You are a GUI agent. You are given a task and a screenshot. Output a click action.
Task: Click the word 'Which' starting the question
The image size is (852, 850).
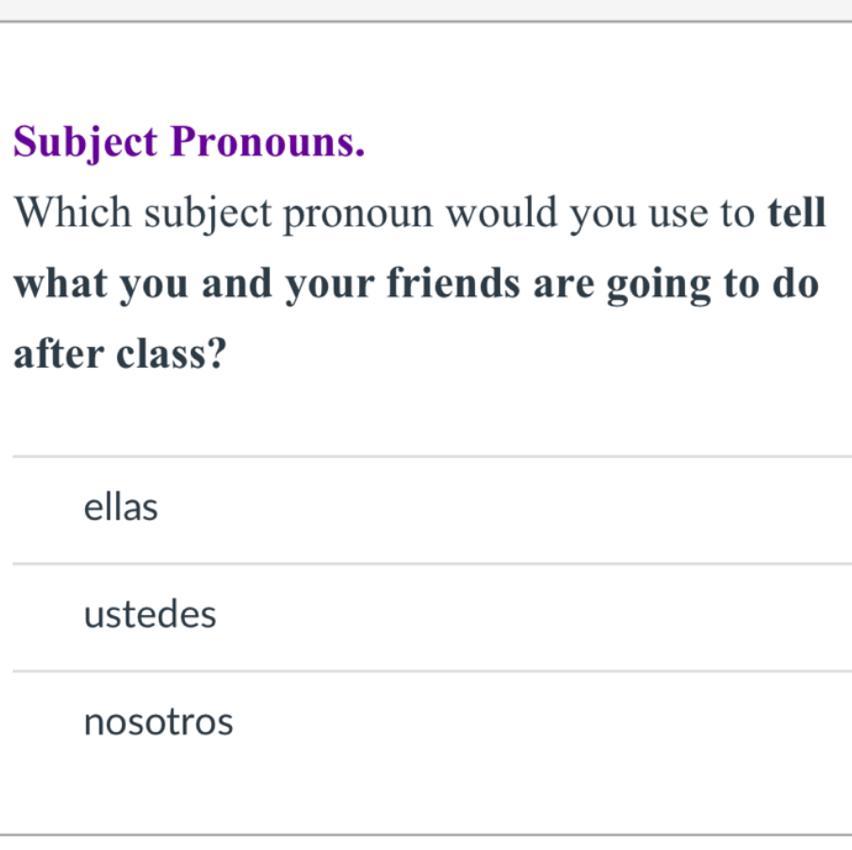[x=72, y=212]
